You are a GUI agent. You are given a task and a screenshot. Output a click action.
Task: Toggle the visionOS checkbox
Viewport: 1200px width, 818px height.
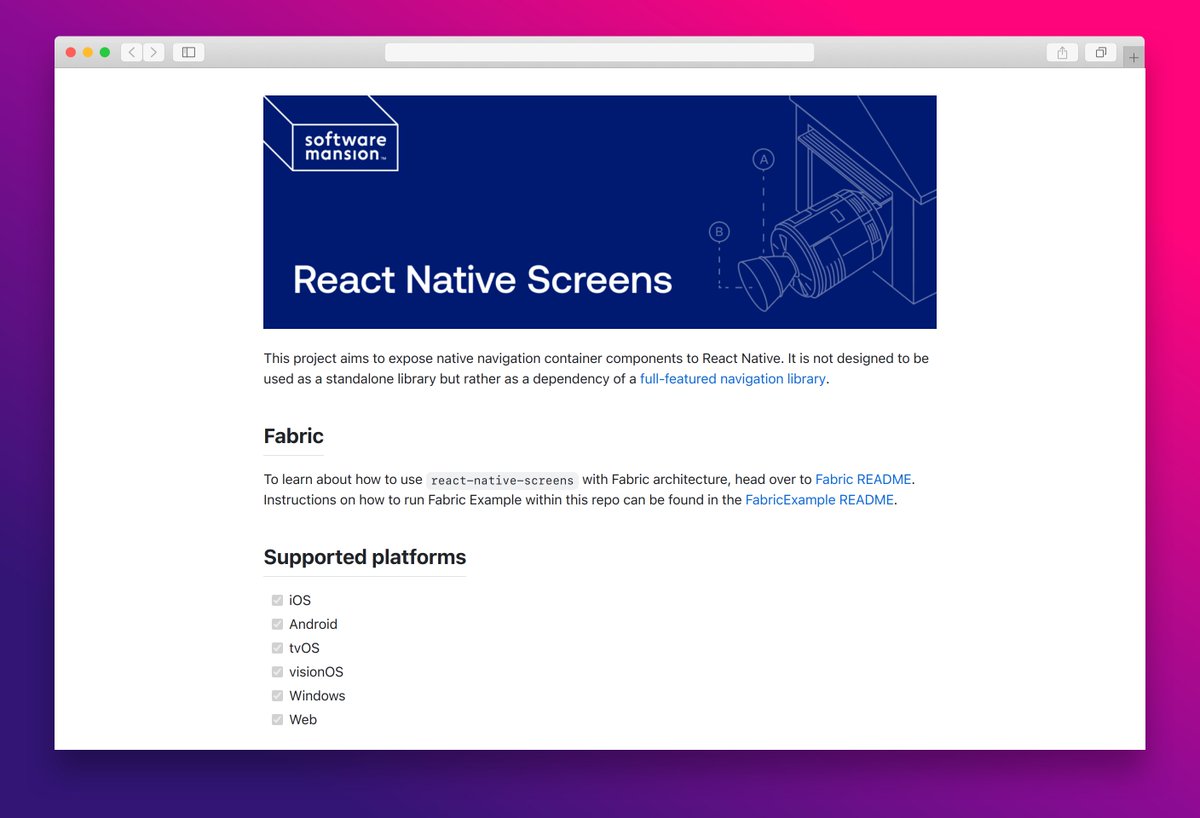277,672
